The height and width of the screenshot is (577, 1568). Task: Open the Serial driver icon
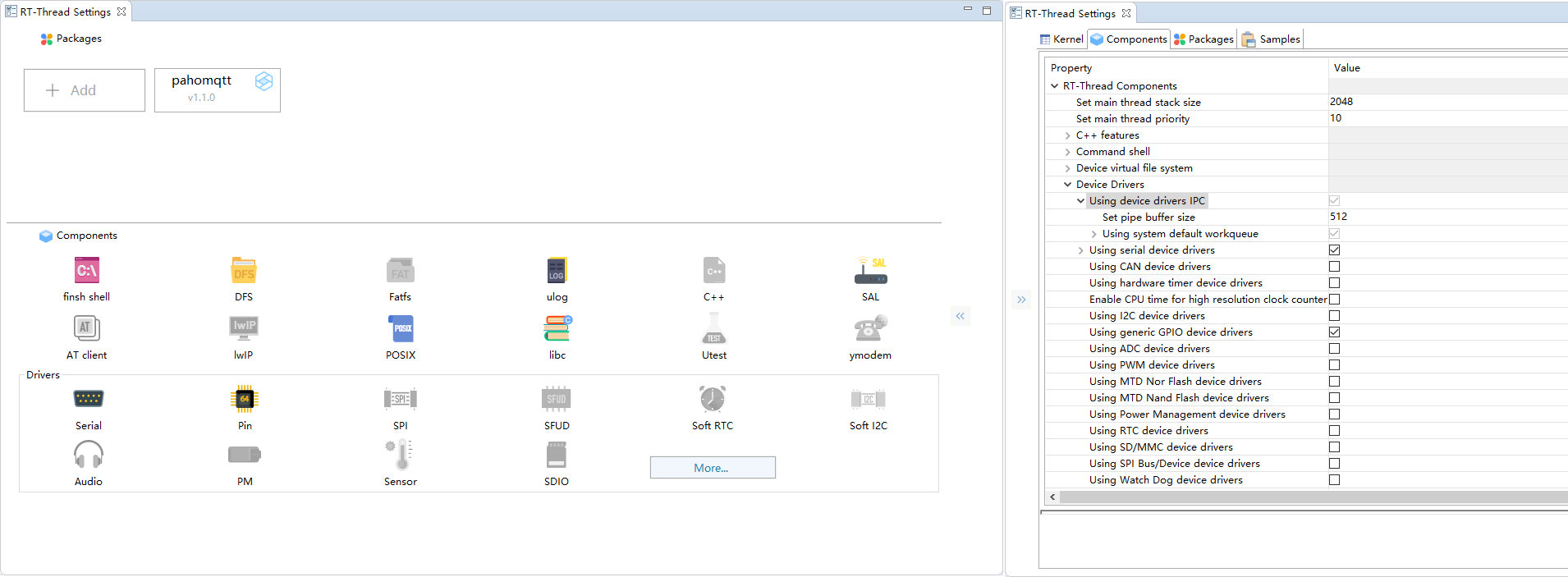pyautogui.click(x=89, y=399)
